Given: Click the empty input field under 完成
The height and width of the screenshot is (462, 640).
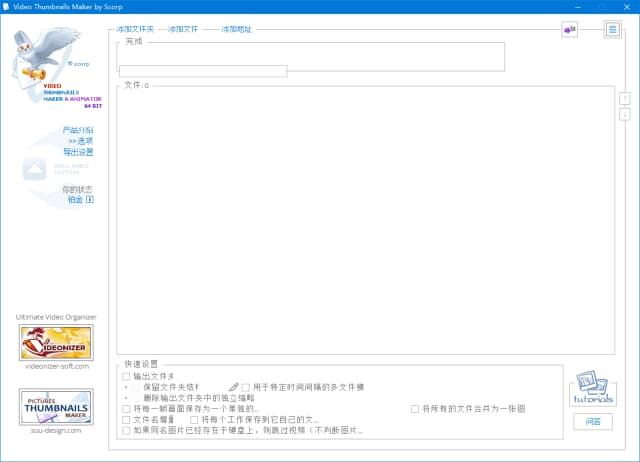Looking at the screenshot, I should 203,71.
